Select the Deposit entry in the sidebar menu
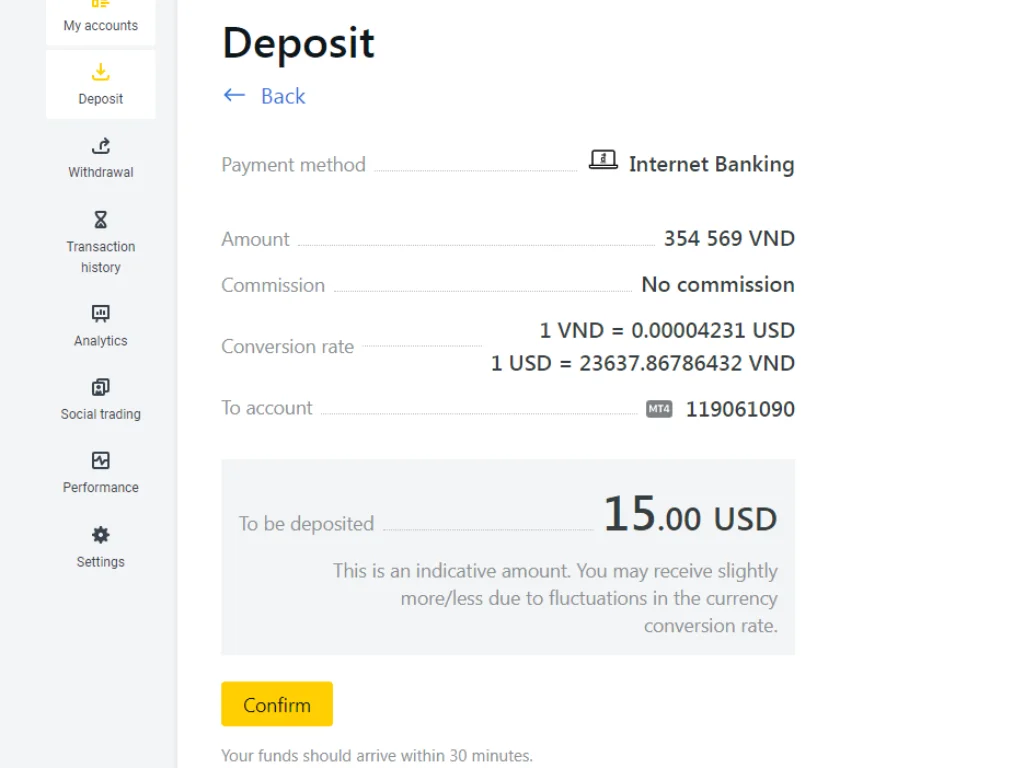The image size is (1024, 768). [100, 85]
